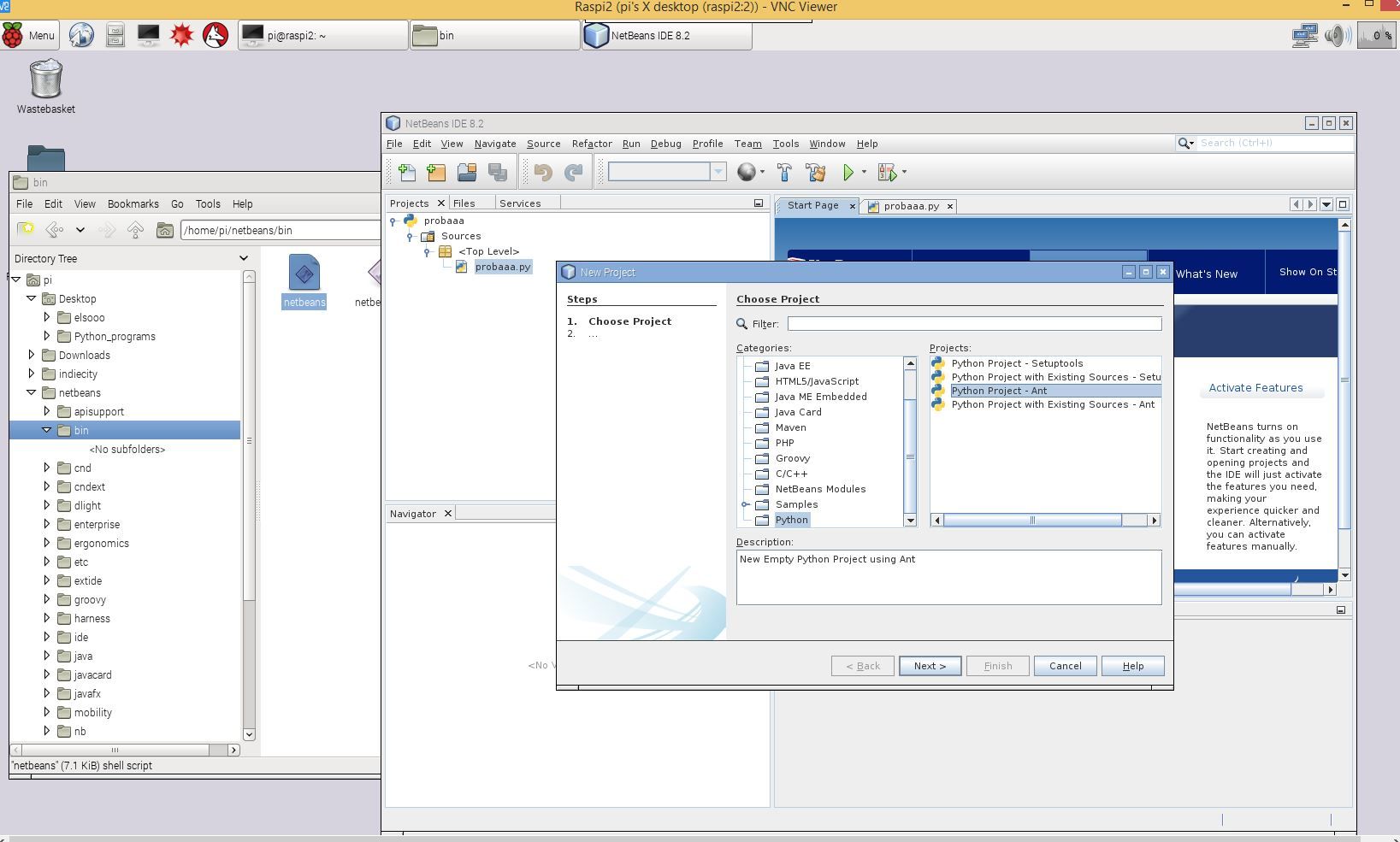1400x842 pixels.
Task: Open the Bookmarks menu in file manager
Action: tap(133, 203)
